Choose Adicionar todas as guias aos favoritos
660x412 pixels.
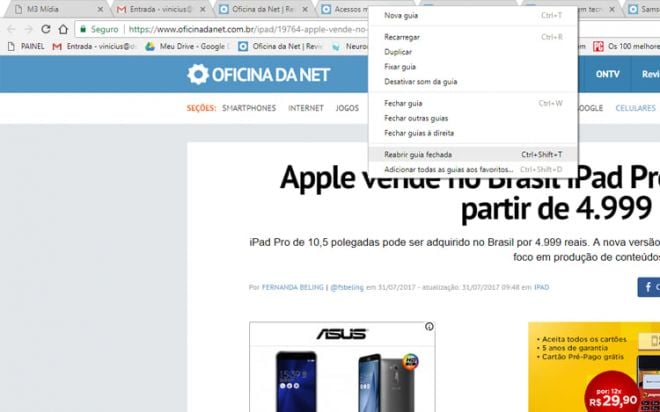point(473,170)
